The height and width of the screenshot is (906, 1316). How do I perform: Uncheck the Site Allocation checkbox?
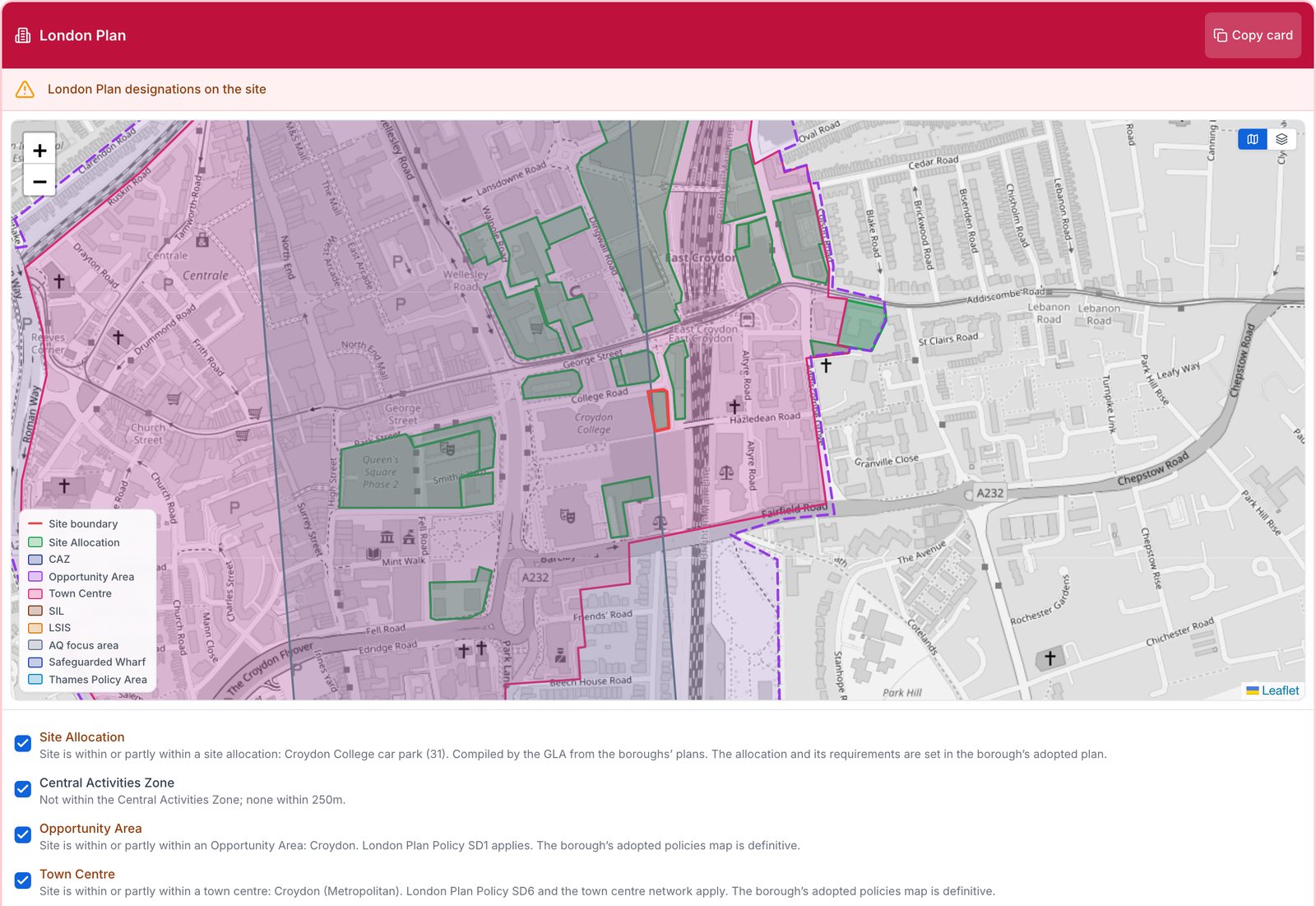[x=23, y=744]
